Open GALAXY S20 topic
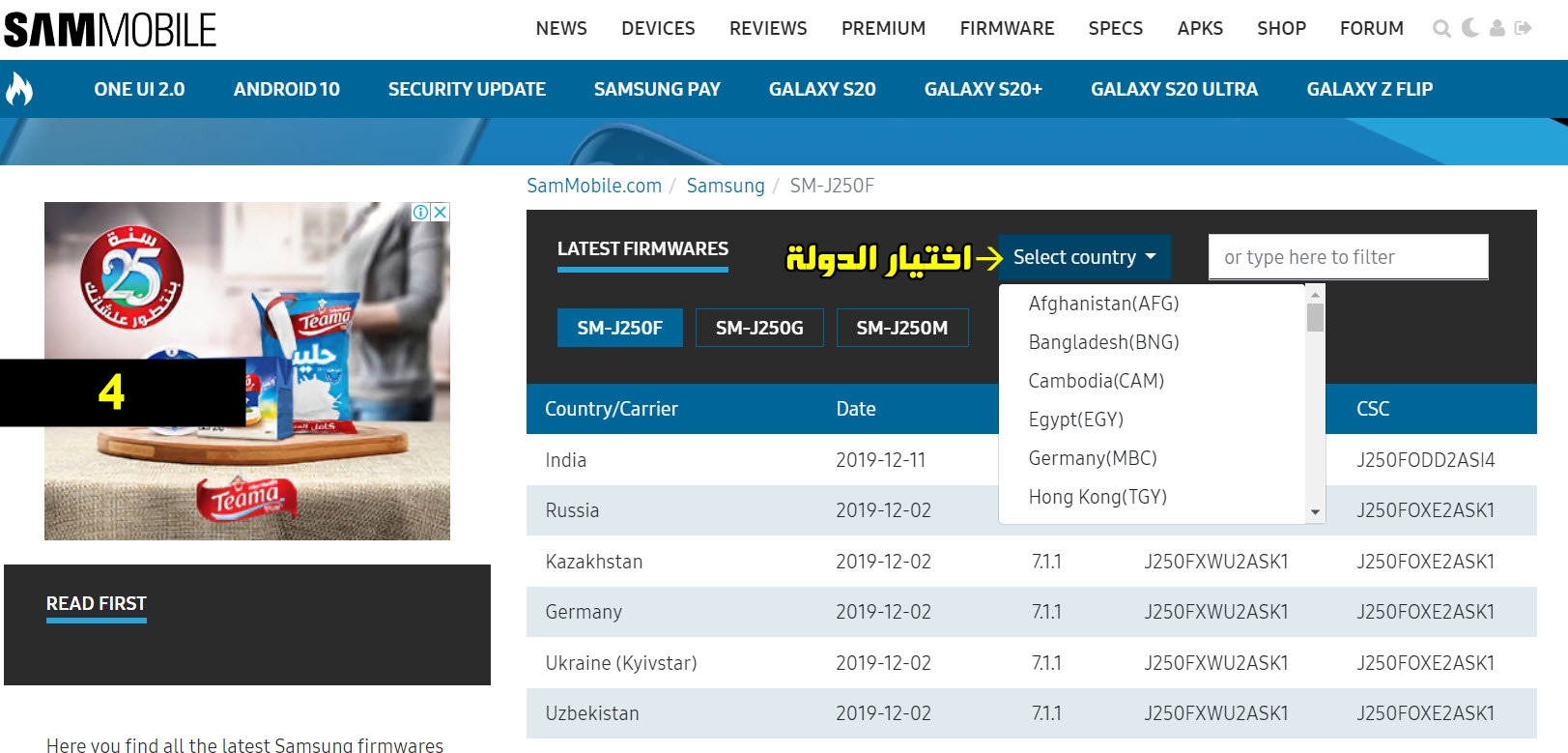The height and width of the screenshot is (753, 1568). coord(822,89)
